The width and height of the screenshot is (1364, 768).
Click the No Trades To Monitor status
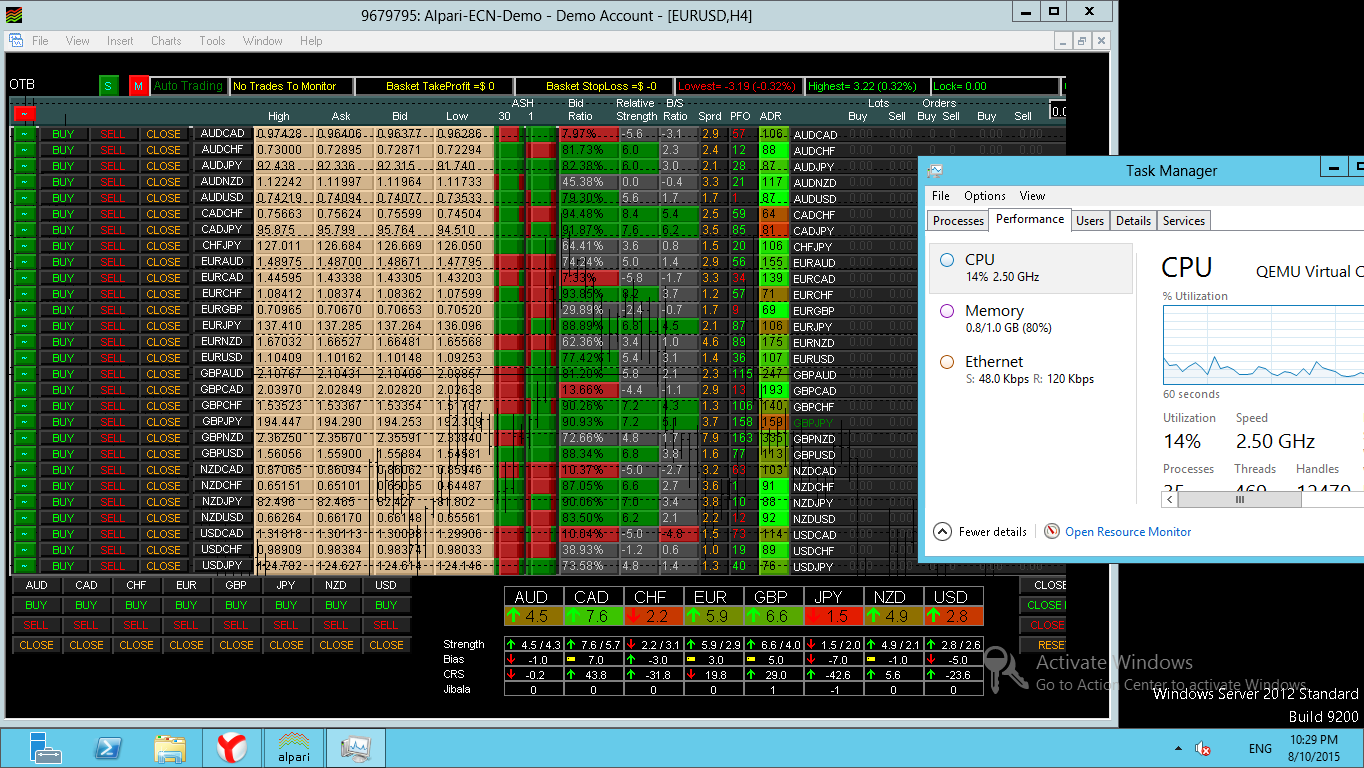(290, 86)
